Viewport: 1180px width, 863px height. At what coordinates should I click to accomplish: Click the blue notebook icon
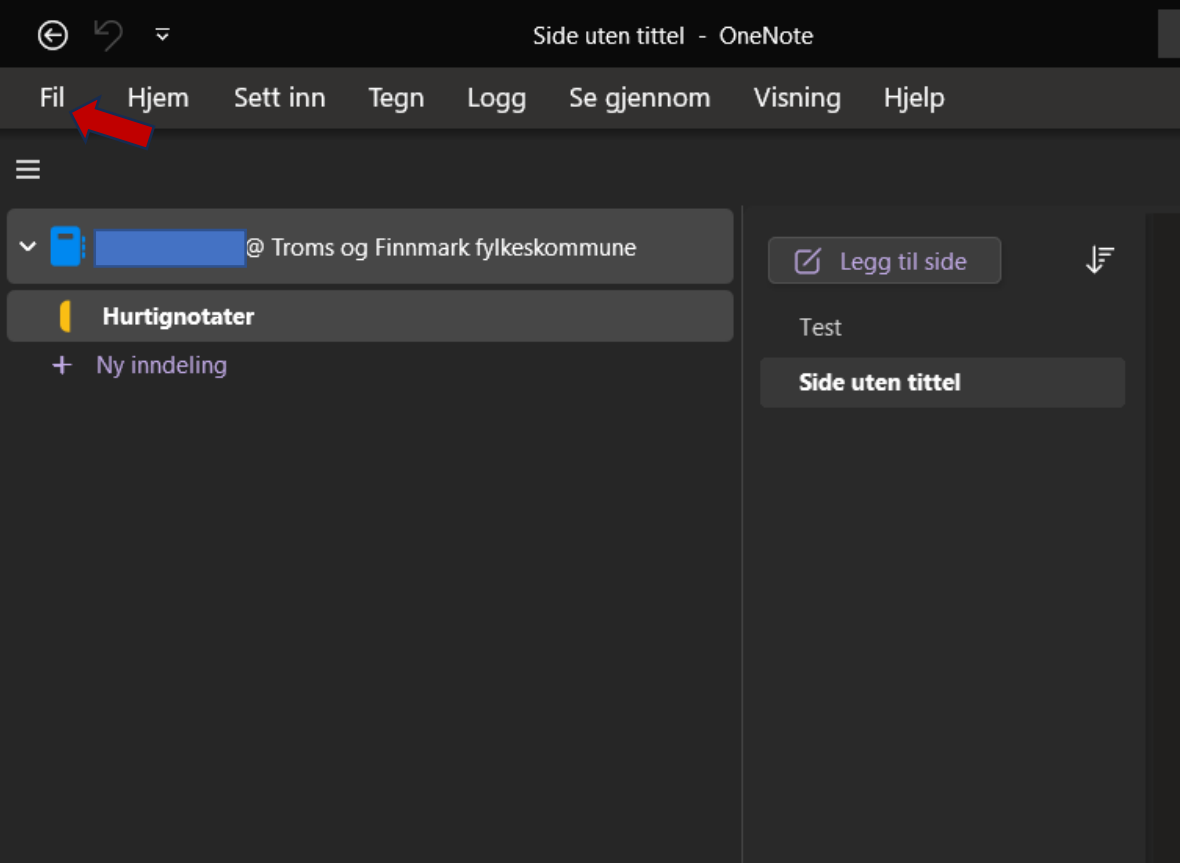point(68,246)
